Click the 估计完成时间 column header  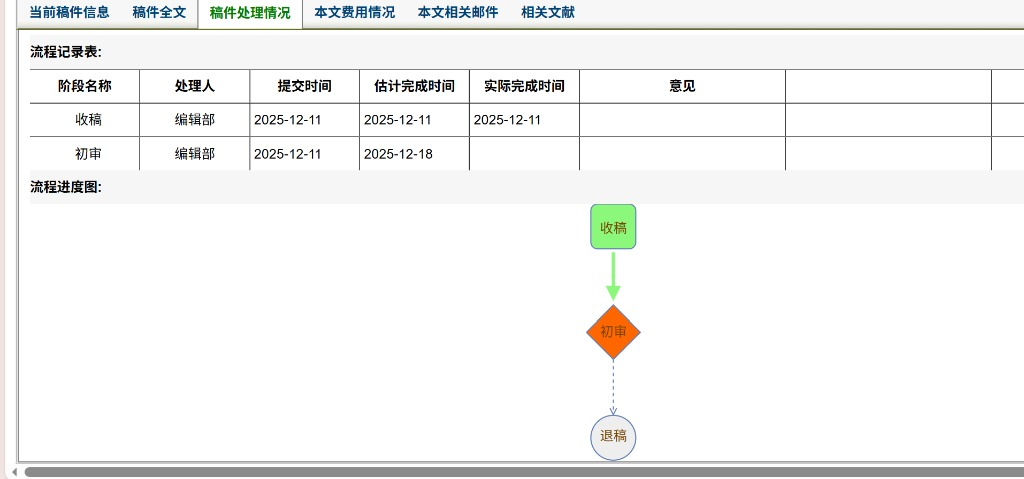(x=414, y=86)
